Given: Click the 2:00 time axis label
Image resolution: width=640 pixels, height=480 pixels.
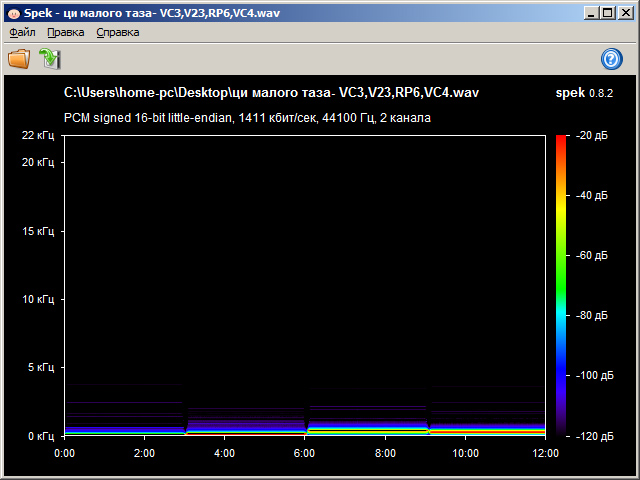Looking at the screenshot, I should tap(145, 453).
